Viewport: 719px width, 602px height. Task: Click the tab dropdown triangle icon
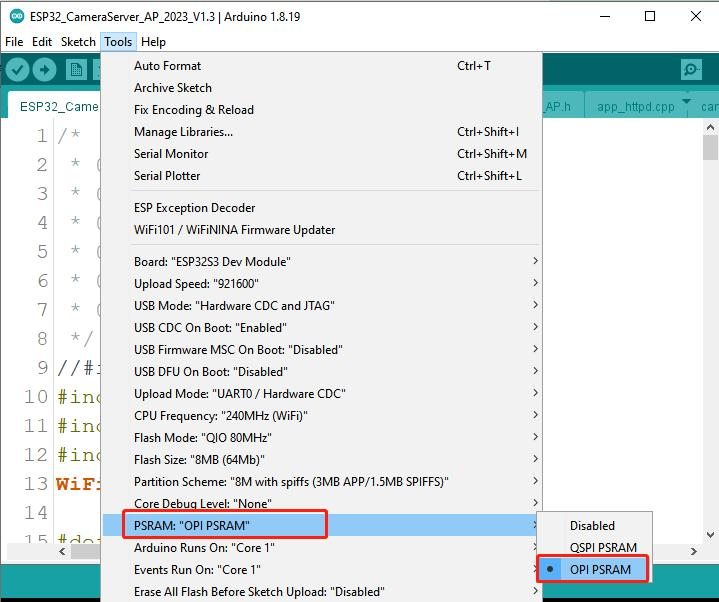(x=686, y=101)
